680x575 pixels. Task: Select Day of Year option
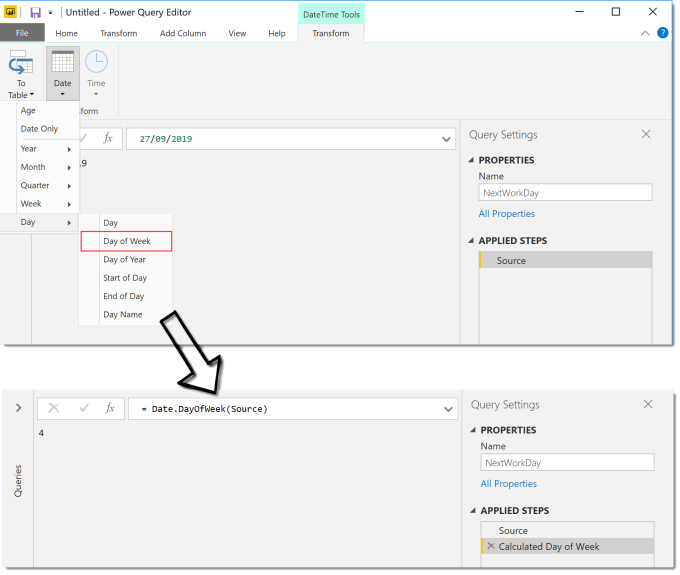click(126, 259)
